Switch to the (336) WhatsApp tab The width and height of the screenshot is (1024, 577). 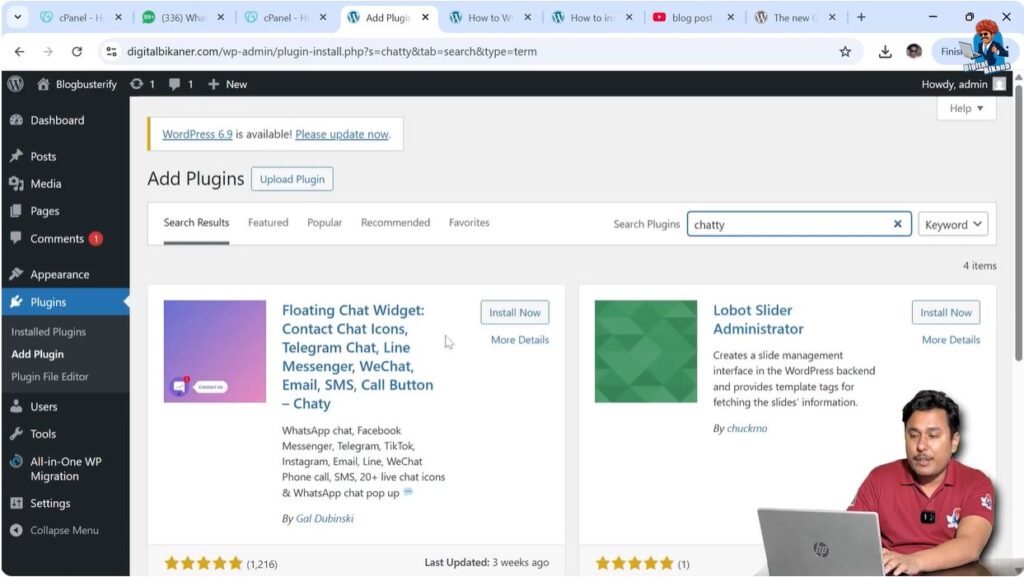184,18
